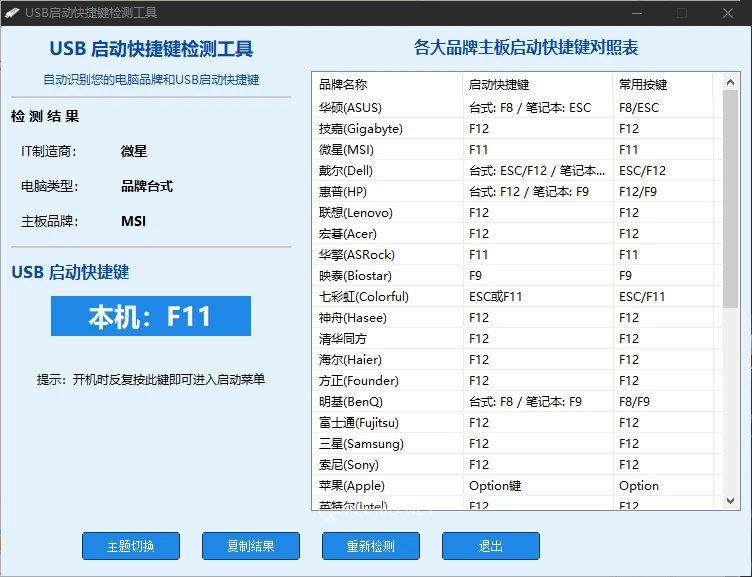Viewport: 752px width, 577px height.
Task: Select the 三星(Samsung) row
Action: (x=517, y=444)
